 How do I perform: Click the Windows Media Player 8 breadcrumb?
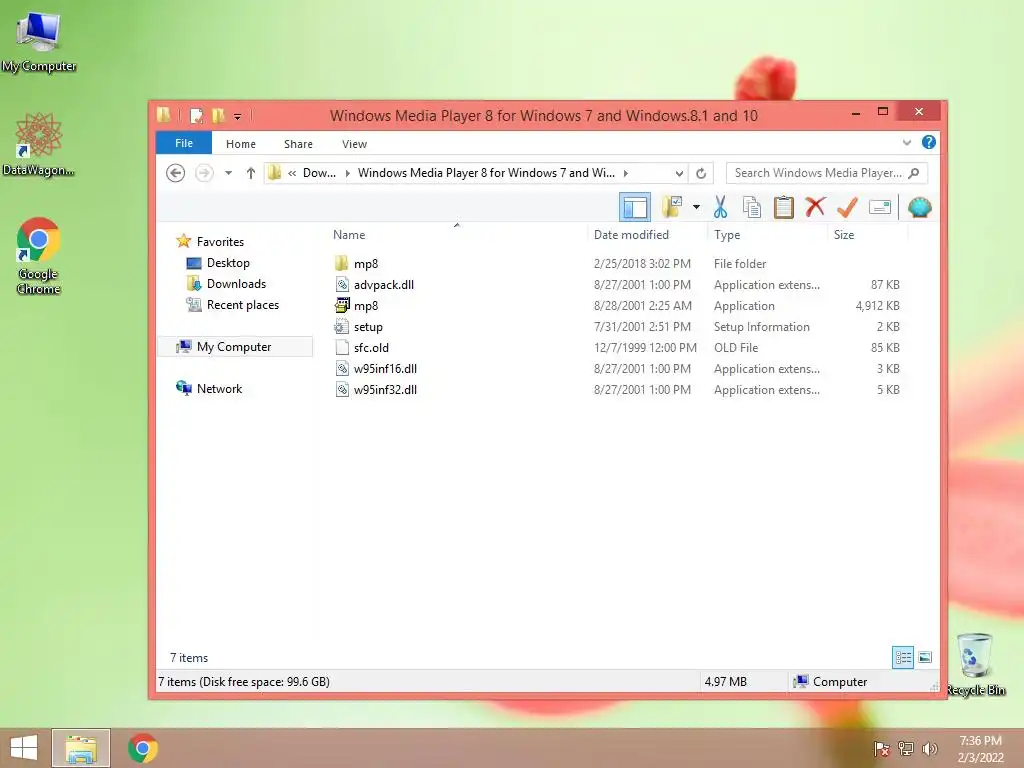[x=486, y=173]
